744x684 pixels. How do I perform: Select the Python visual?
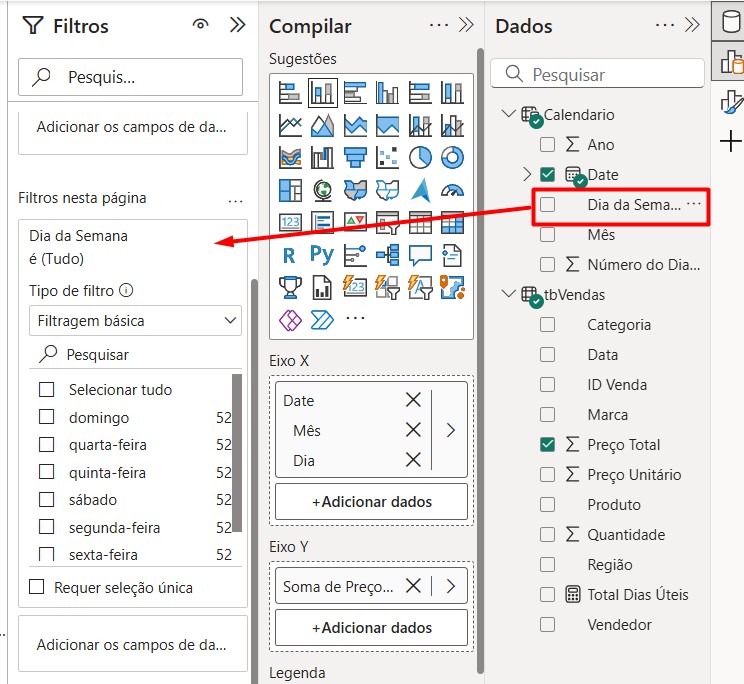point(323,255)
